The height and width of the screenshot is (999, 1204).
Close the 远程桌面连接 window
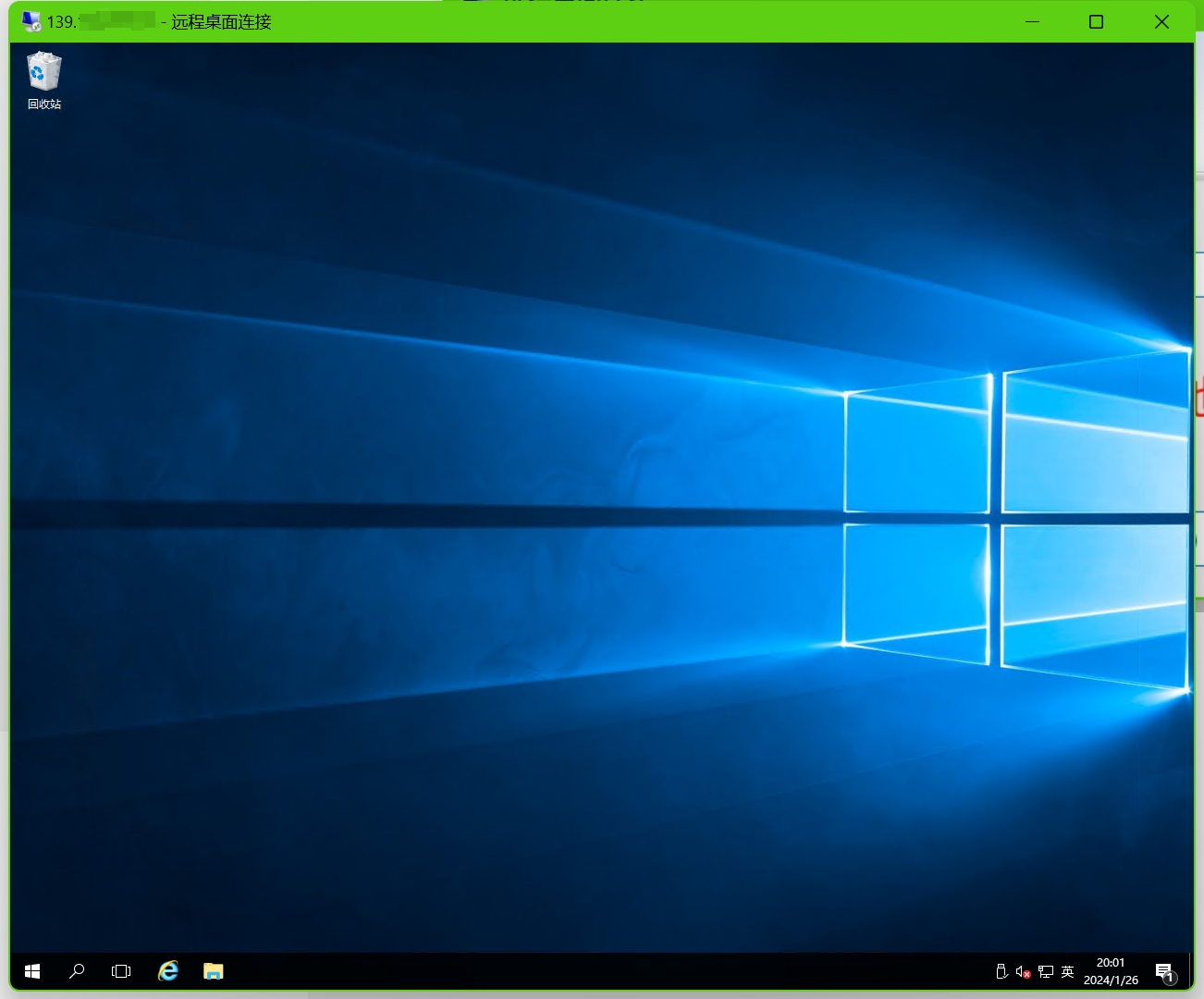tap(1161, 21)
